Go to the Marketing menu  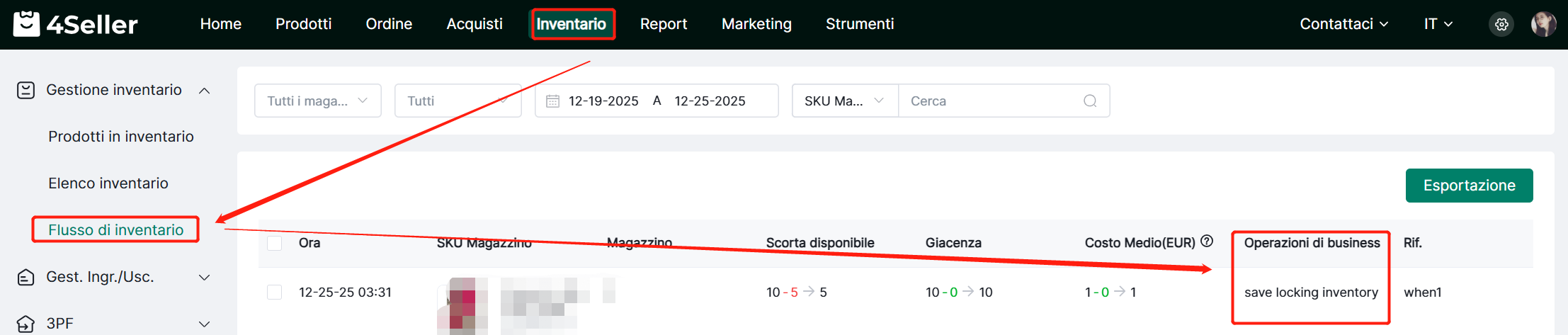click(x=756, y=24)
